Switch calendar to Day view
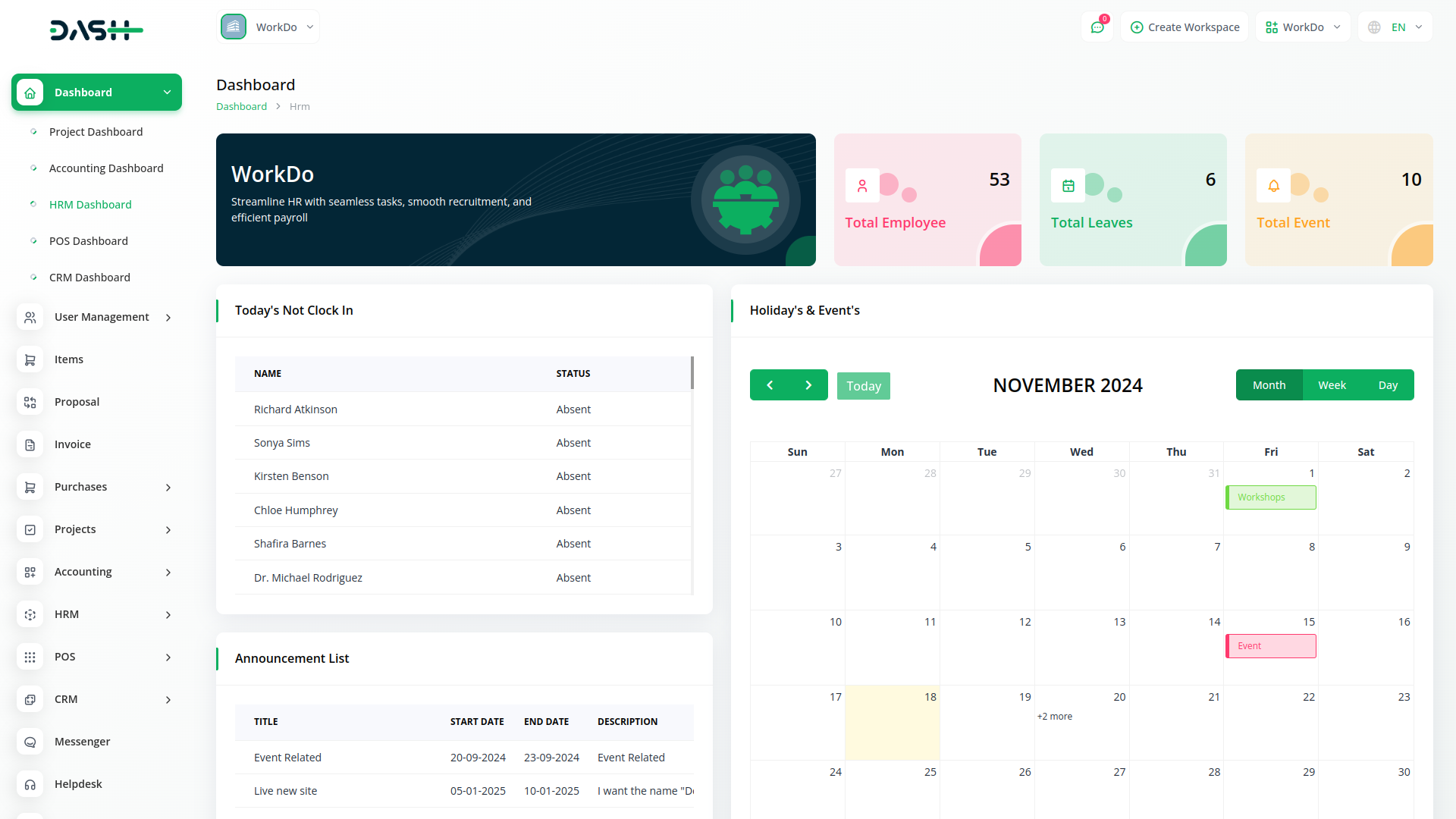 pyautogui.click(x=1388, y=384)
